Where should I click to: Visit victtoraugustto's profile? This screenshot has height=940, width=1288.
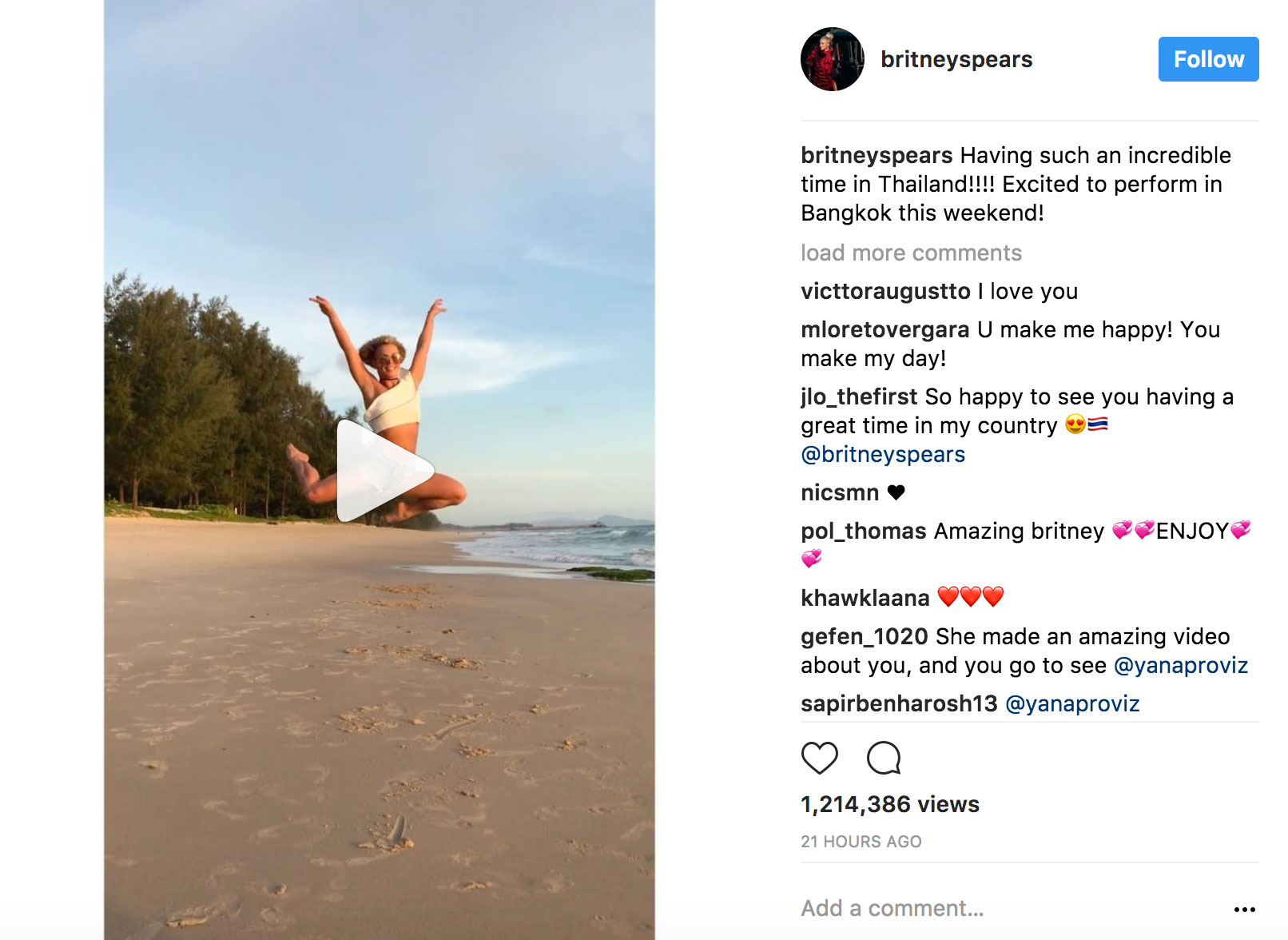click(x=885, y=291)
